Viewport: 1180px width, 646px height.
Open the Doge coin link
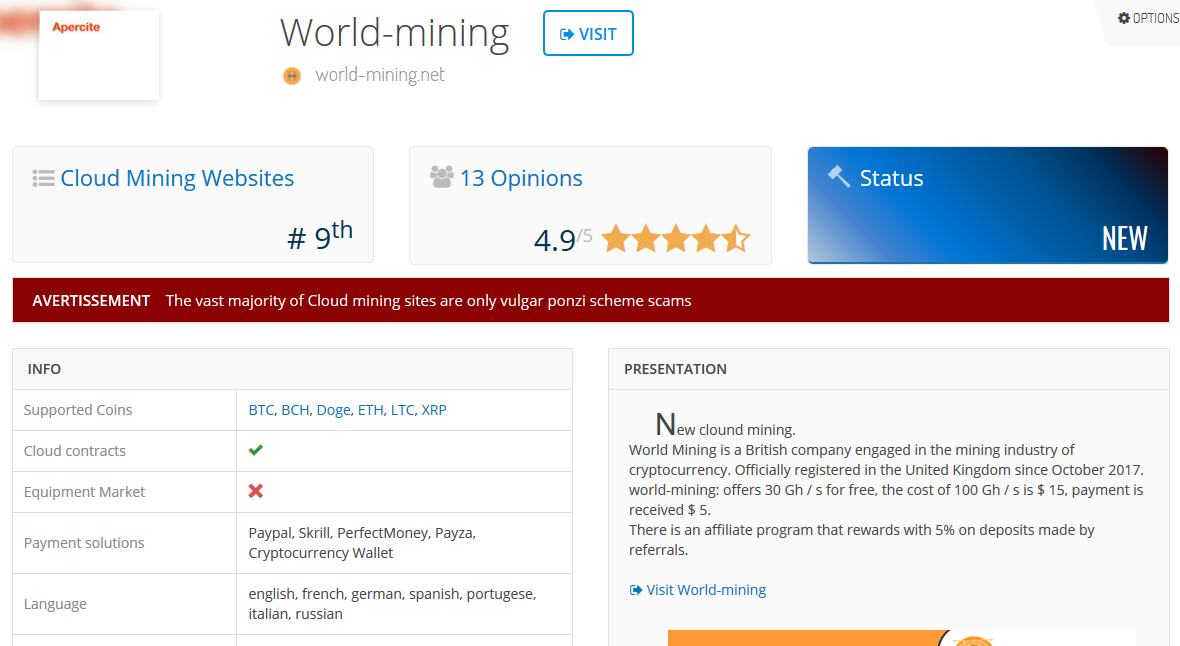point(333,410)
